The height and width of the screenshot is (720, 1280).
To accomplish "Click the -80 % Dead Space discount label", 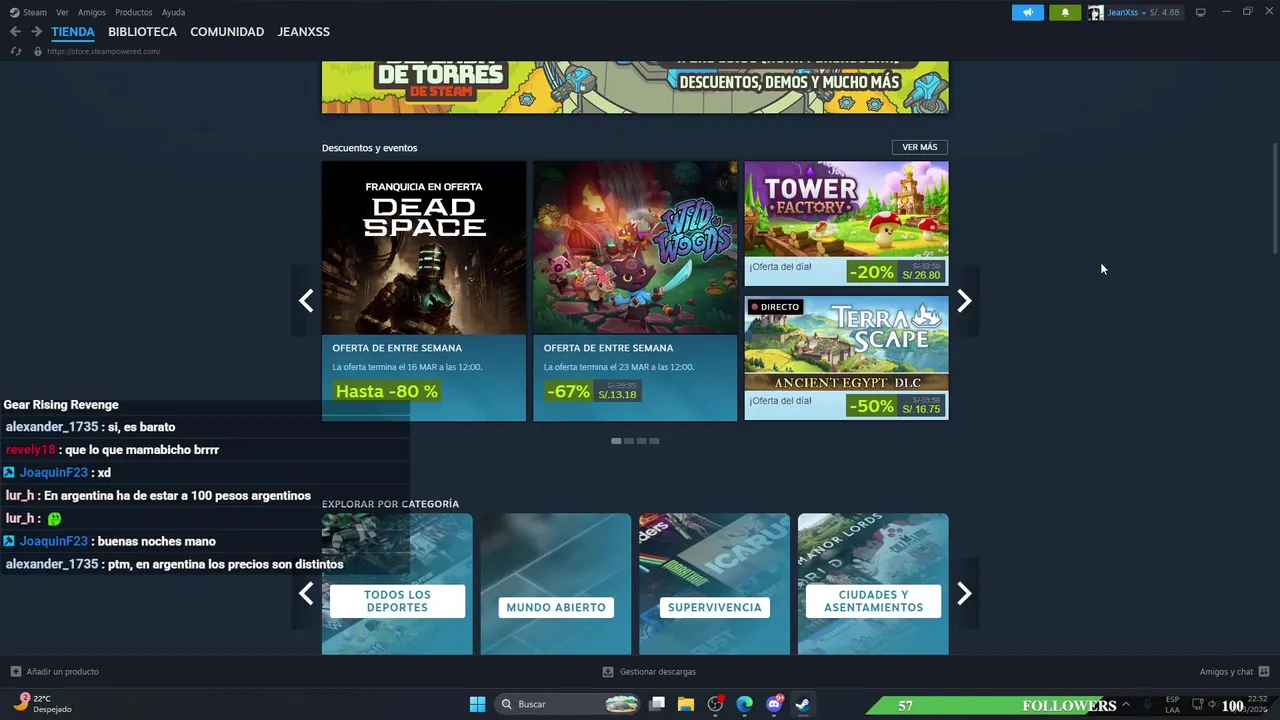I will click(387, 391).
